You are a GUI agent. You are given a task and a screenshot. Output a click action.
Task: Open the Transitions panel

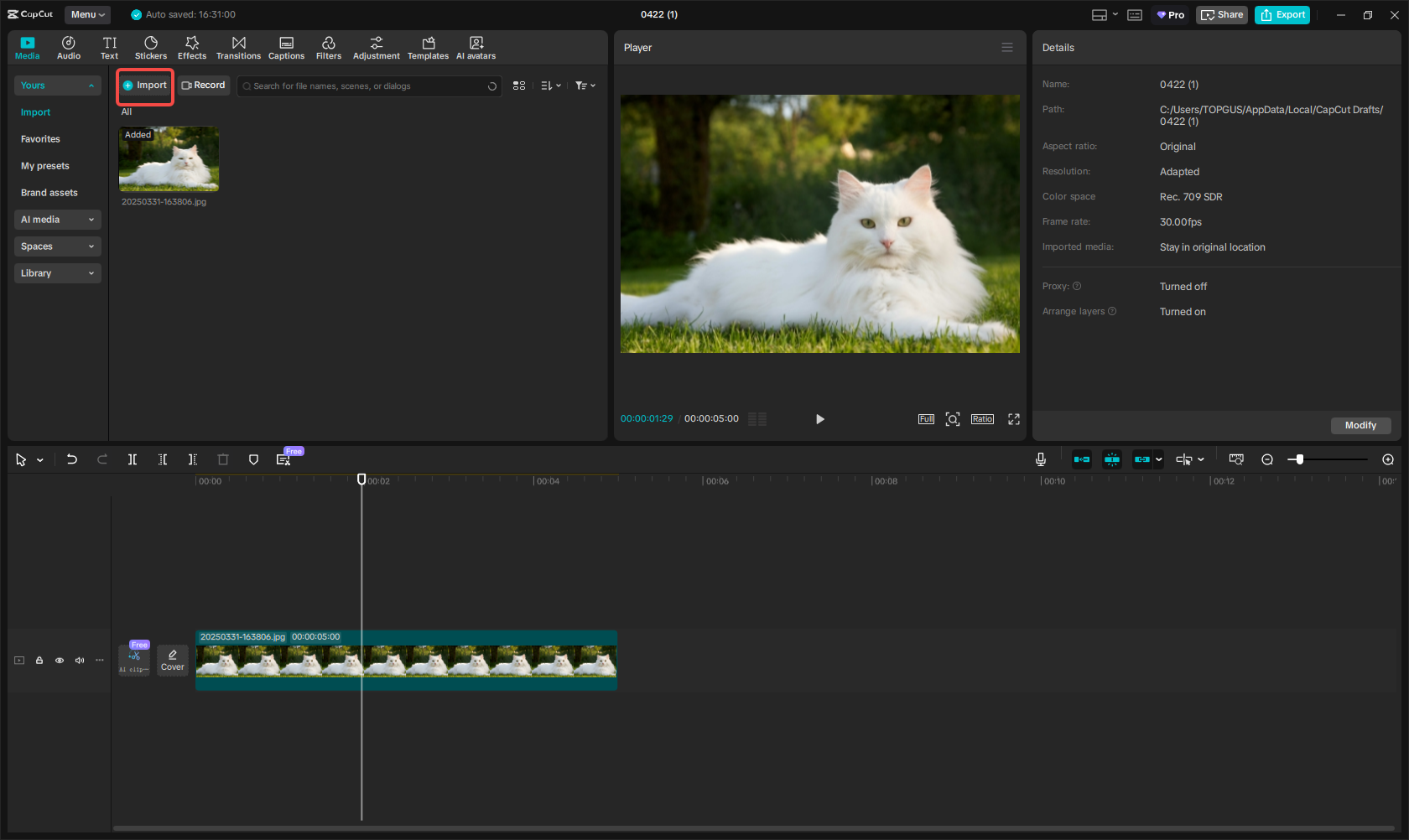point(238,48)
